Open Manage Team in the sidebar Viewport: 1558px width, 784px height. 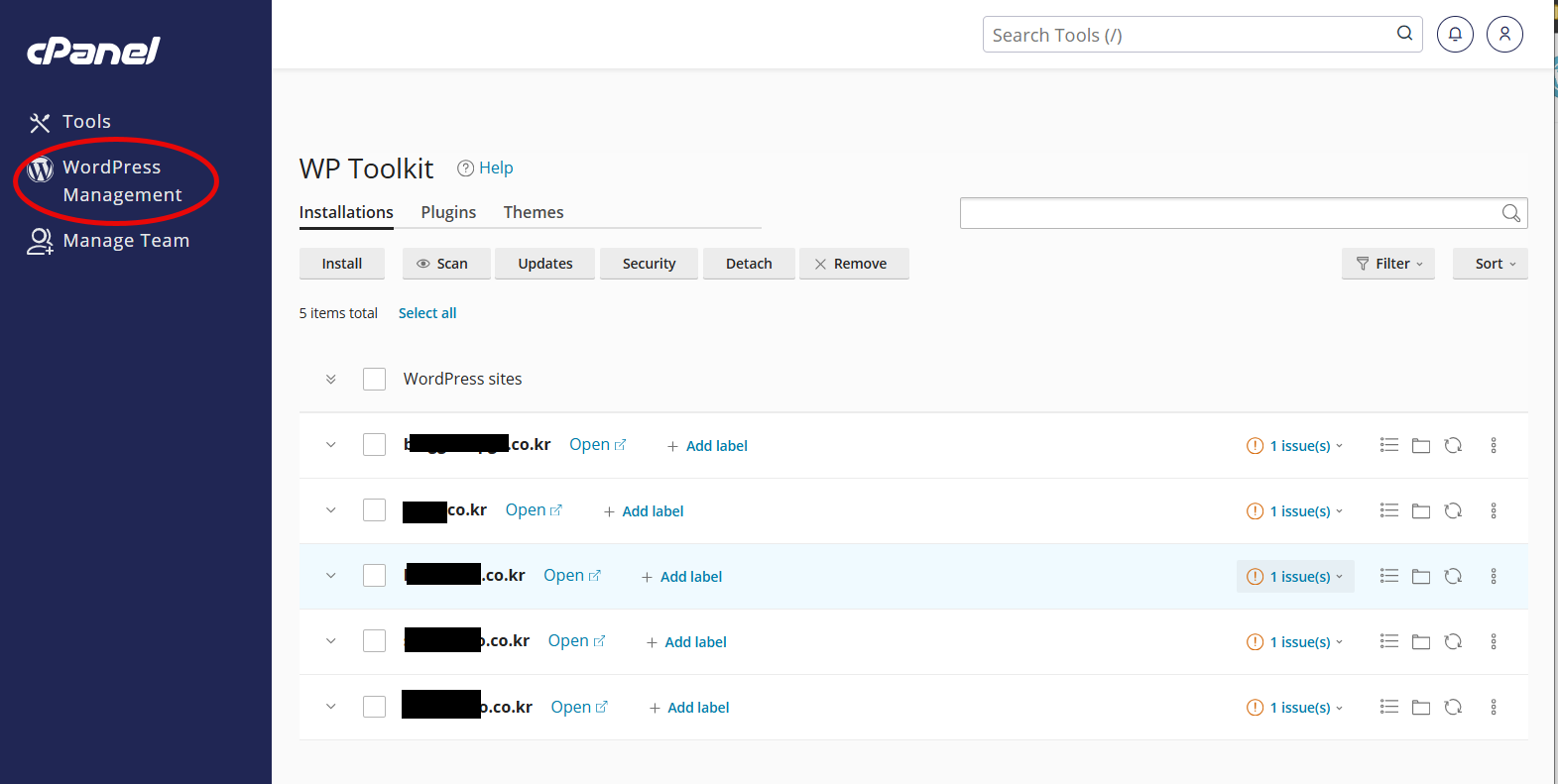pyautogui.click(x=108, y=241)
